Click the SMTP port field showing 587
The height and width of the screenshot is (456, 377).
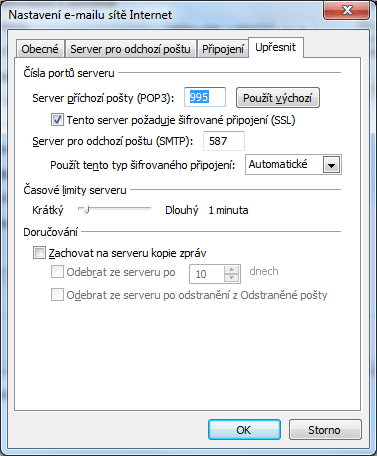224,141
